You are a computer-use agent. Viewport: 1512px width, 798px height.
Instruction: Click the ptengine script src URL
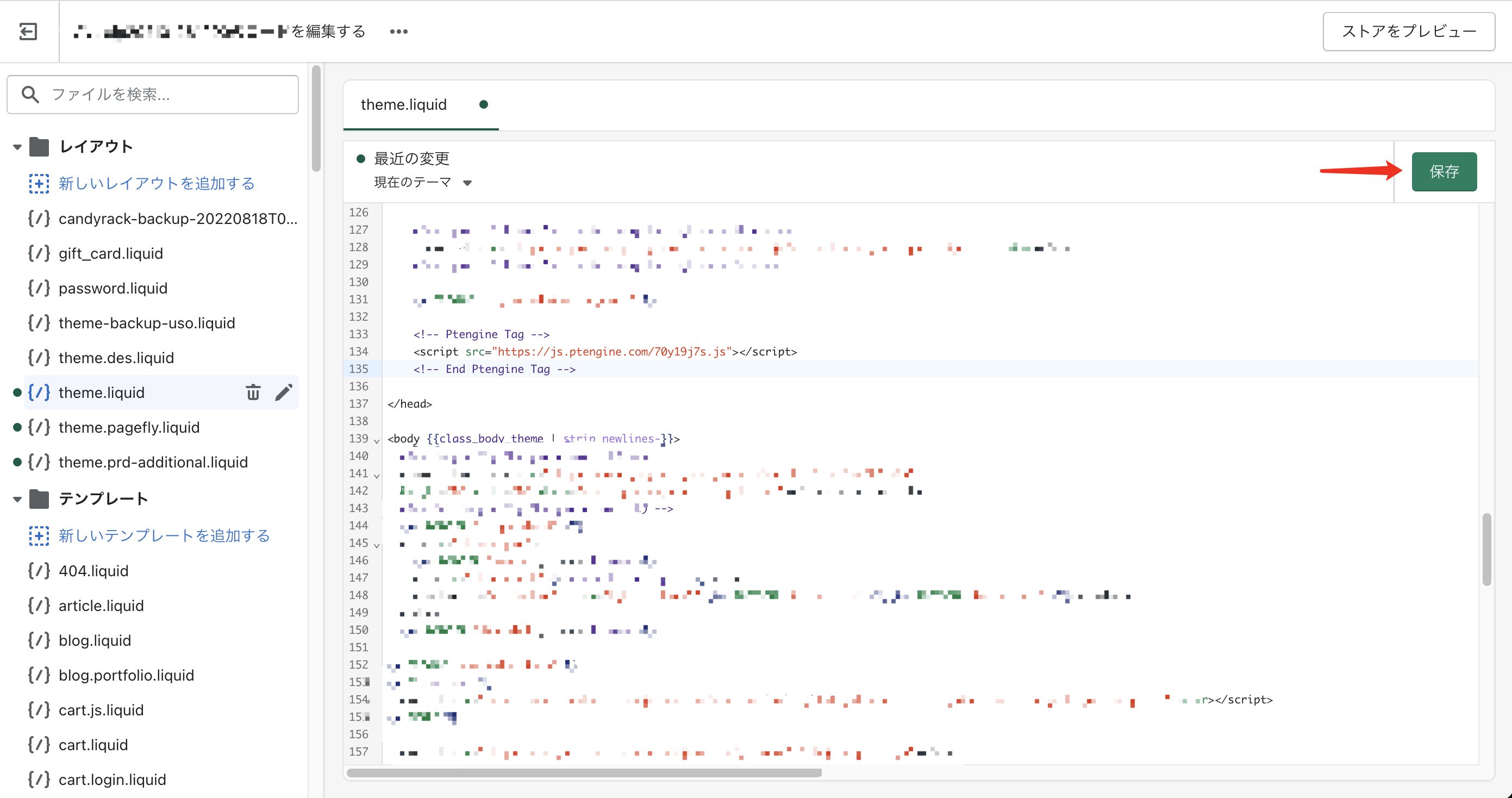[x=611, y=352]
